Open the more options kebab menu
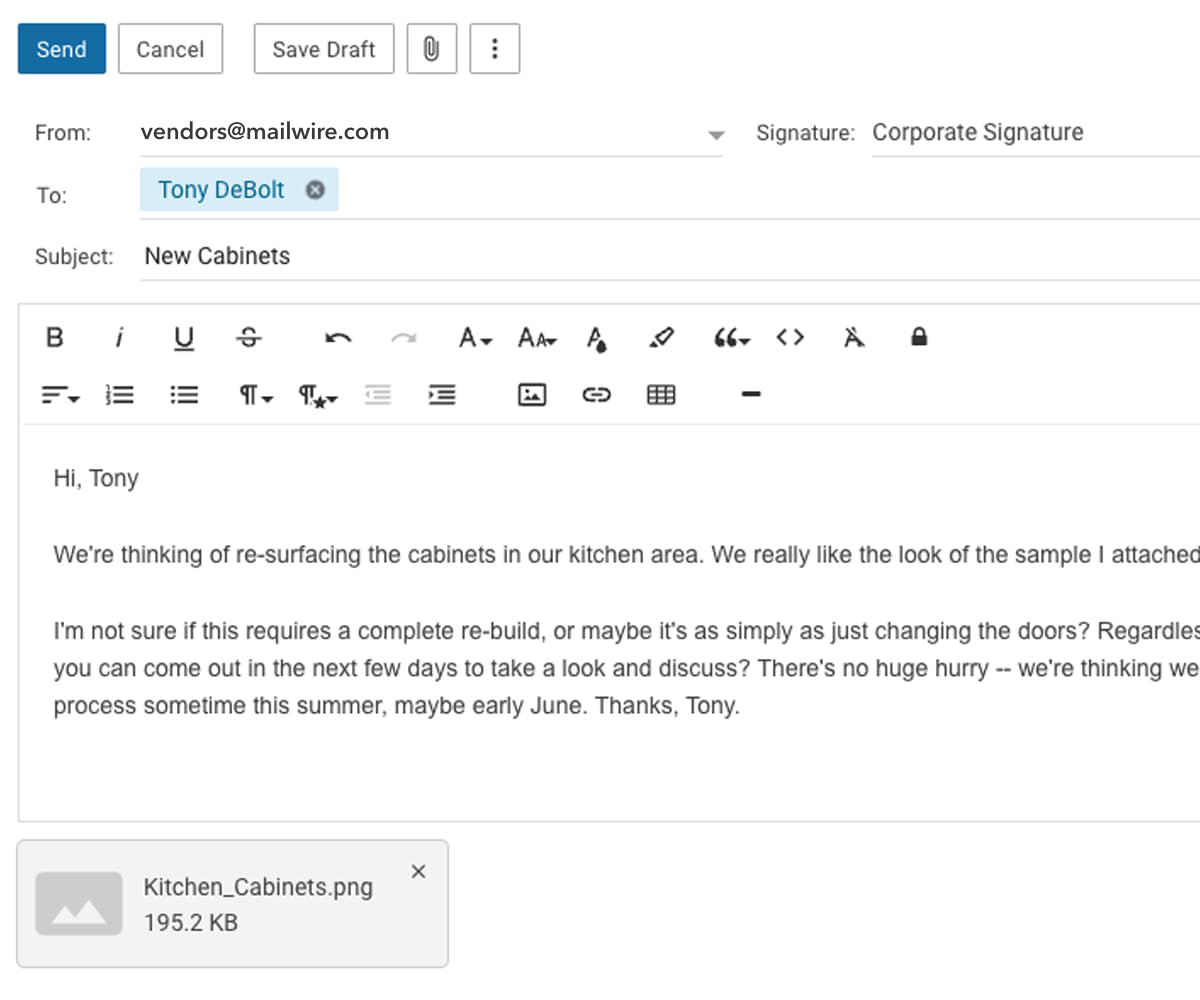1200x1000 pixels. 494,48
